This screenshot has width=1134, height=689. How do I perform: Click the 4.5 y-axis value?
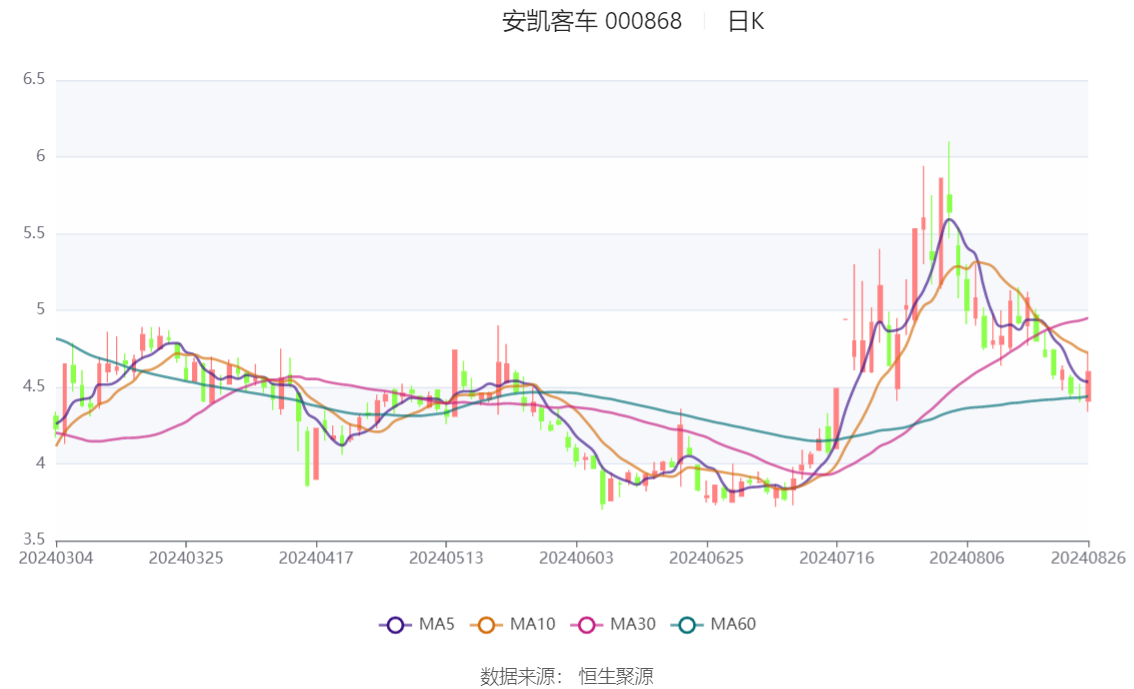(34, 386)
